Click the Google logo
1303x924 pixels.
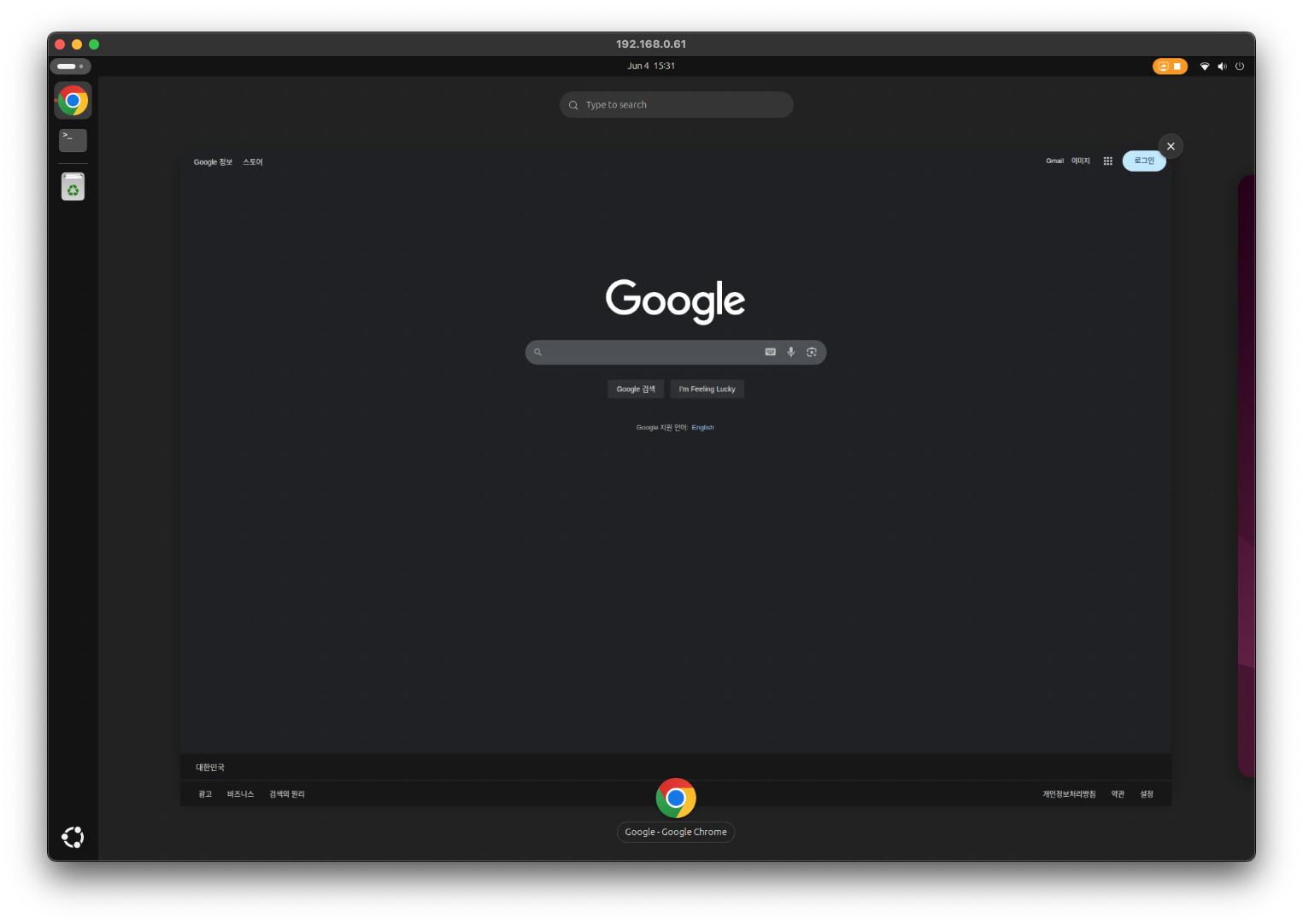click(x=675, y=301)
